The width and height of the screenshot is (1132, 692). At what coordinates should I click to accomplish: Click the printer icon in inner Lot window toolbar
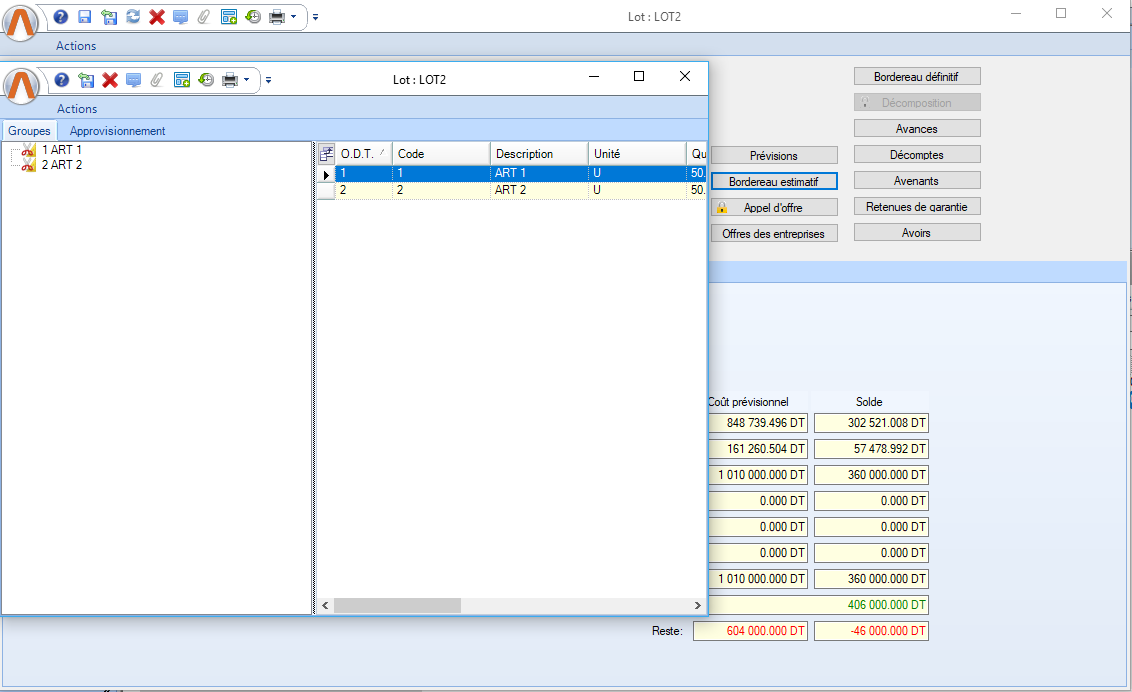pyautogui.click(x=229, y=80)
